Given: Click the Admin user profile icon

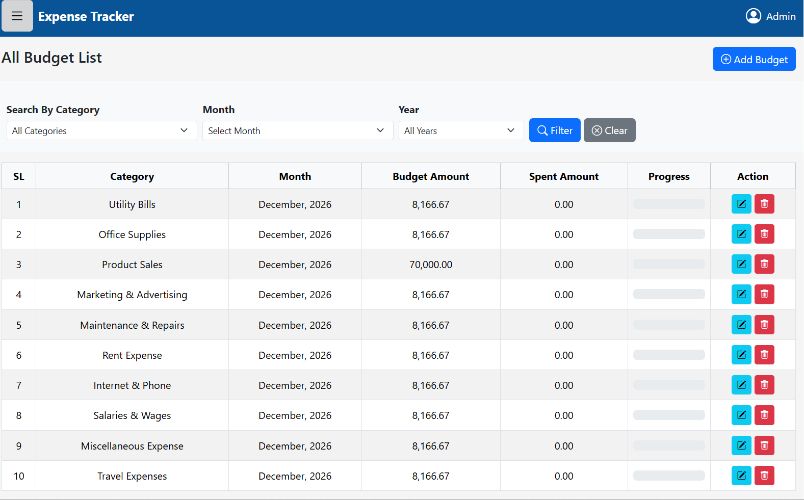Looking at the screenshot, I should (753, 16).
